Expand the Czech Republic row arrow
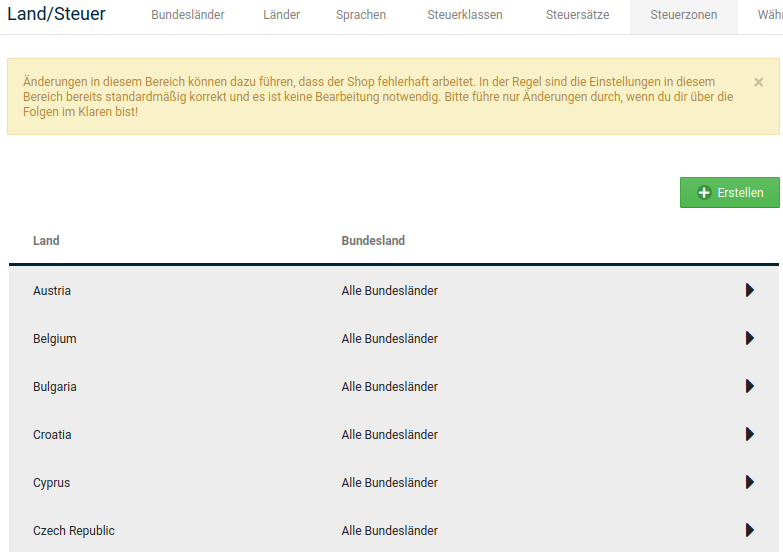This screenshot has width=783, height=552. click(x=750, y=530)
